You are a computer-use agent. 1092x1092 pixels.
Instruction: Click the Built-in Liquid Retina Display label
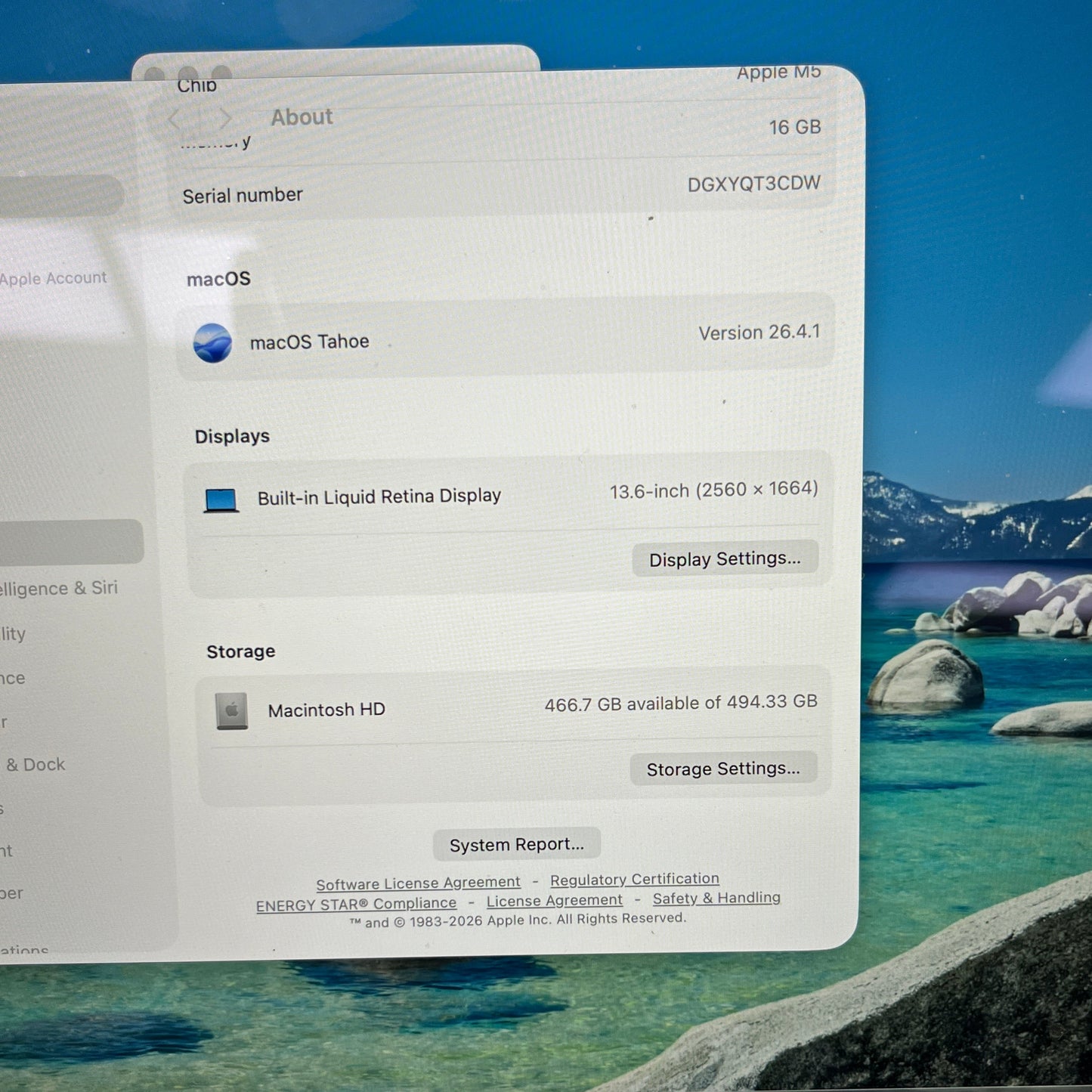[379, 497]
